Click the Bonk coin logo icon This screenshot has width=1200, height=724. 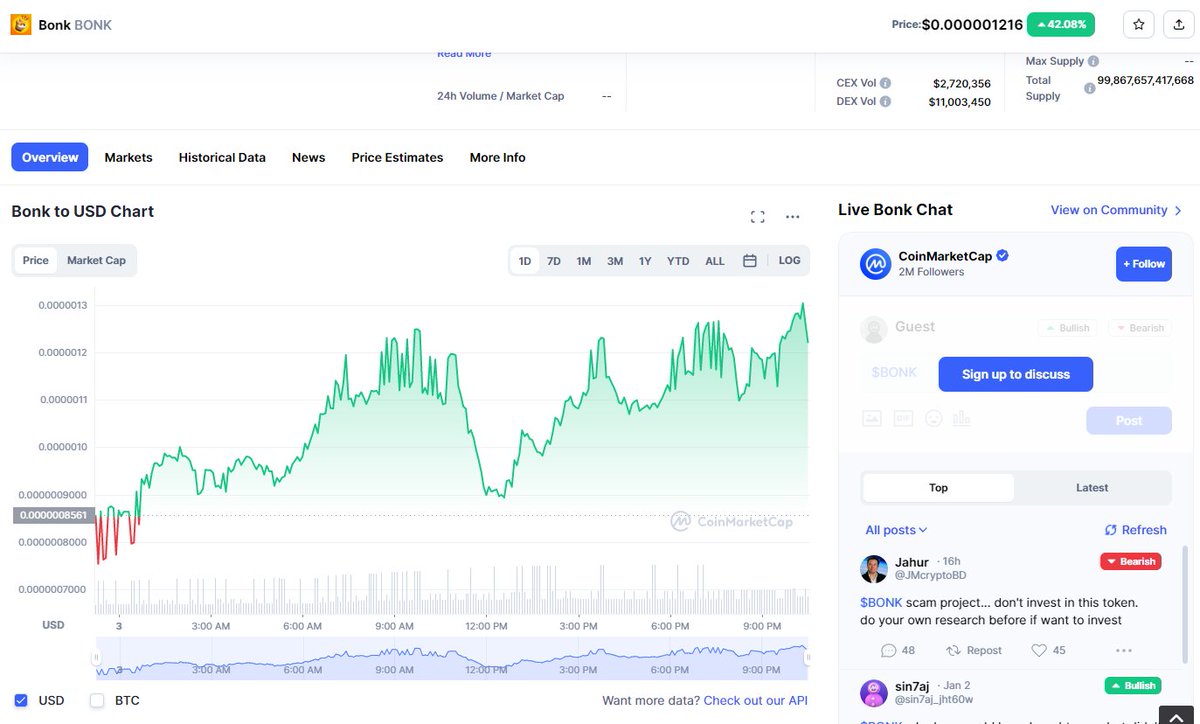[x=21, y=24]
